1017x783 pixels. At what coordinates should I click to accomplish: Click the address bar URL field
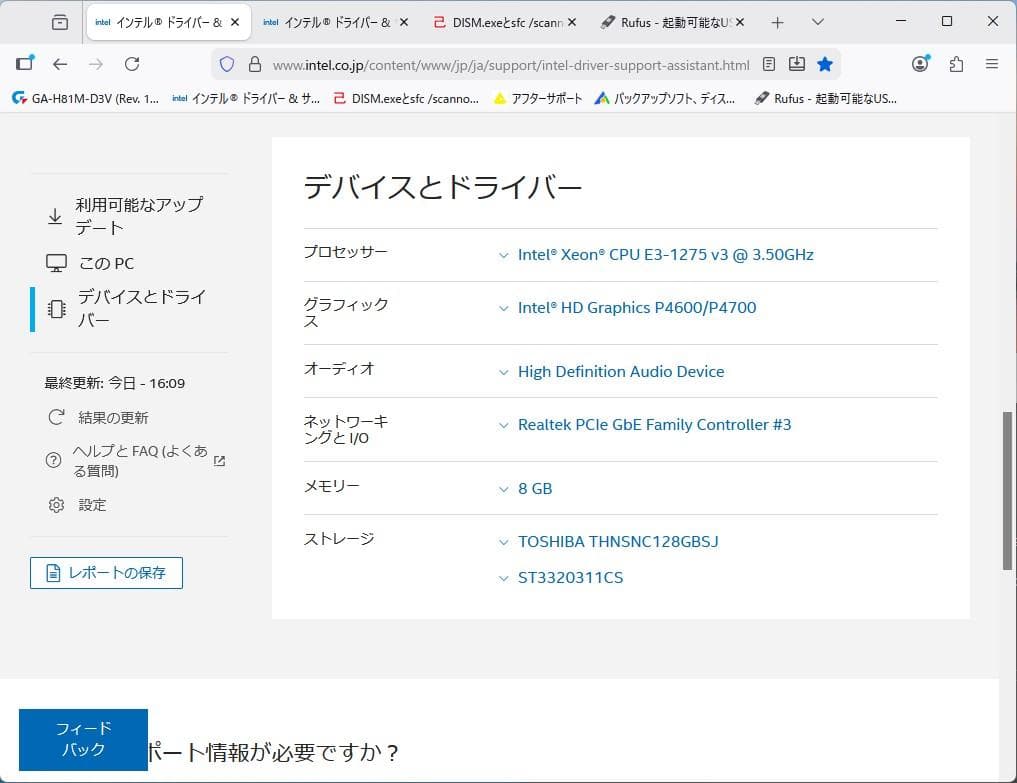coord(510,65)
